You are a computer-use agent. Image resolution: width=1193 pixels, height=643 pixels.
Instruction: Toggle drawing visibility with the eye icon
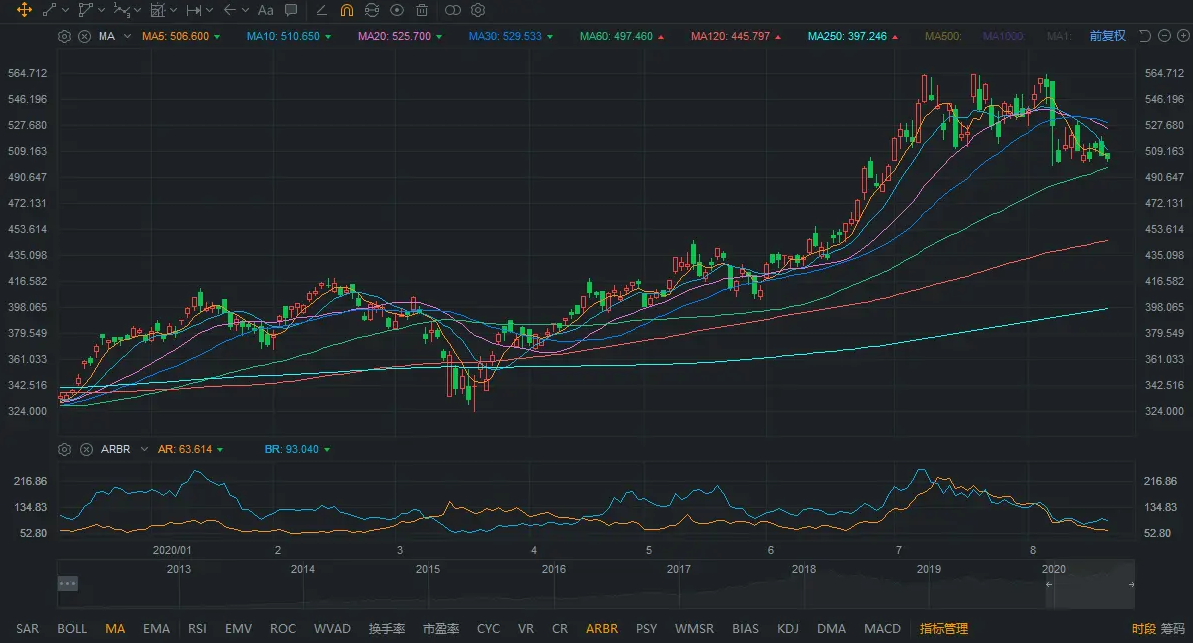(397, 10)
